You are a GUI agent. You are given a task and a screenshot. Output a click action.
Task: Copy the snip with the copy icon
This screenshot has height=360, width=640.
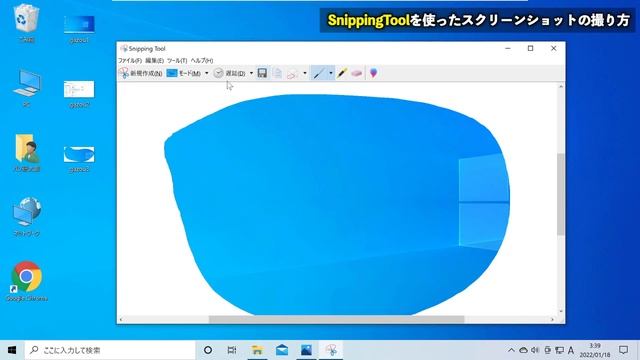click(x=277, y=73)
